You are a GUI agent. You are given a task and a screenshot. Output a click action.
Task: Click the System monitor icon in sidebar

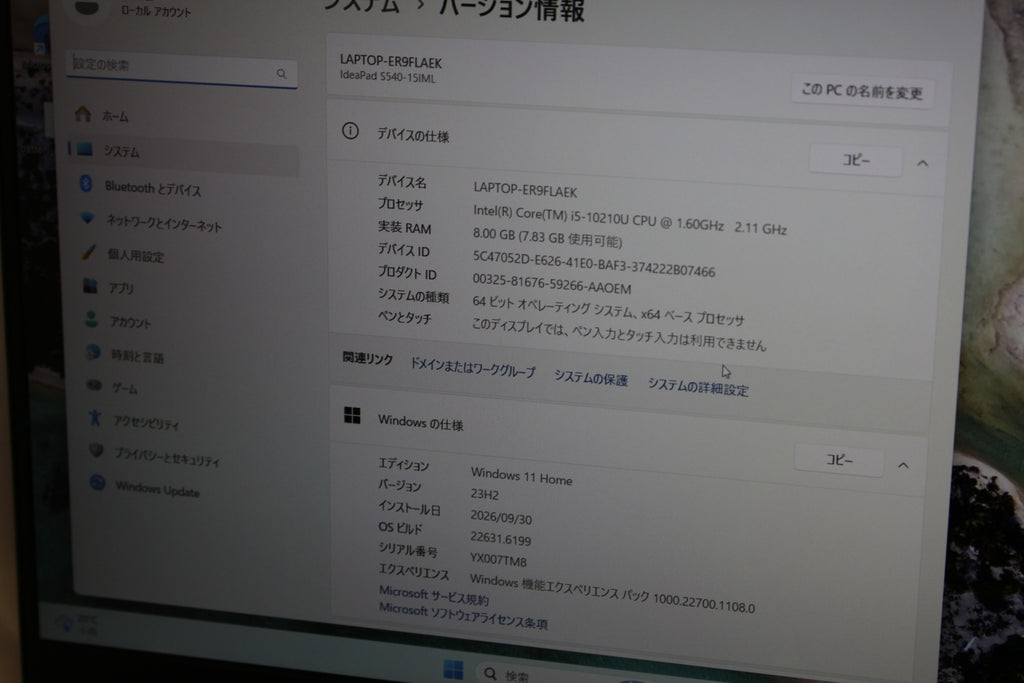pos(85,149)
